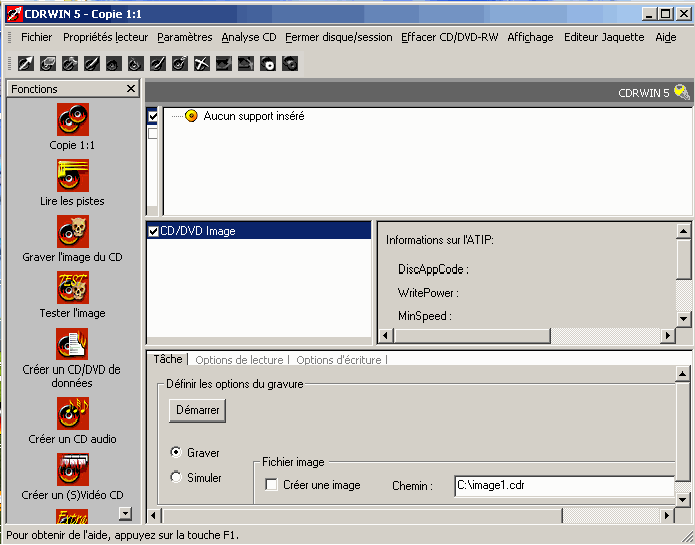Click ATIP info panel scroll-left arrow
Viewport: 695px width, 545px height.
click(x=386, y=335)
